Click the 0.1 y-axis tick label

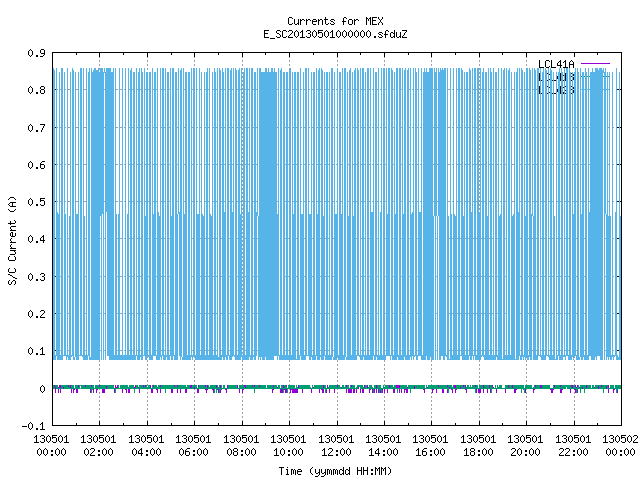36,351
